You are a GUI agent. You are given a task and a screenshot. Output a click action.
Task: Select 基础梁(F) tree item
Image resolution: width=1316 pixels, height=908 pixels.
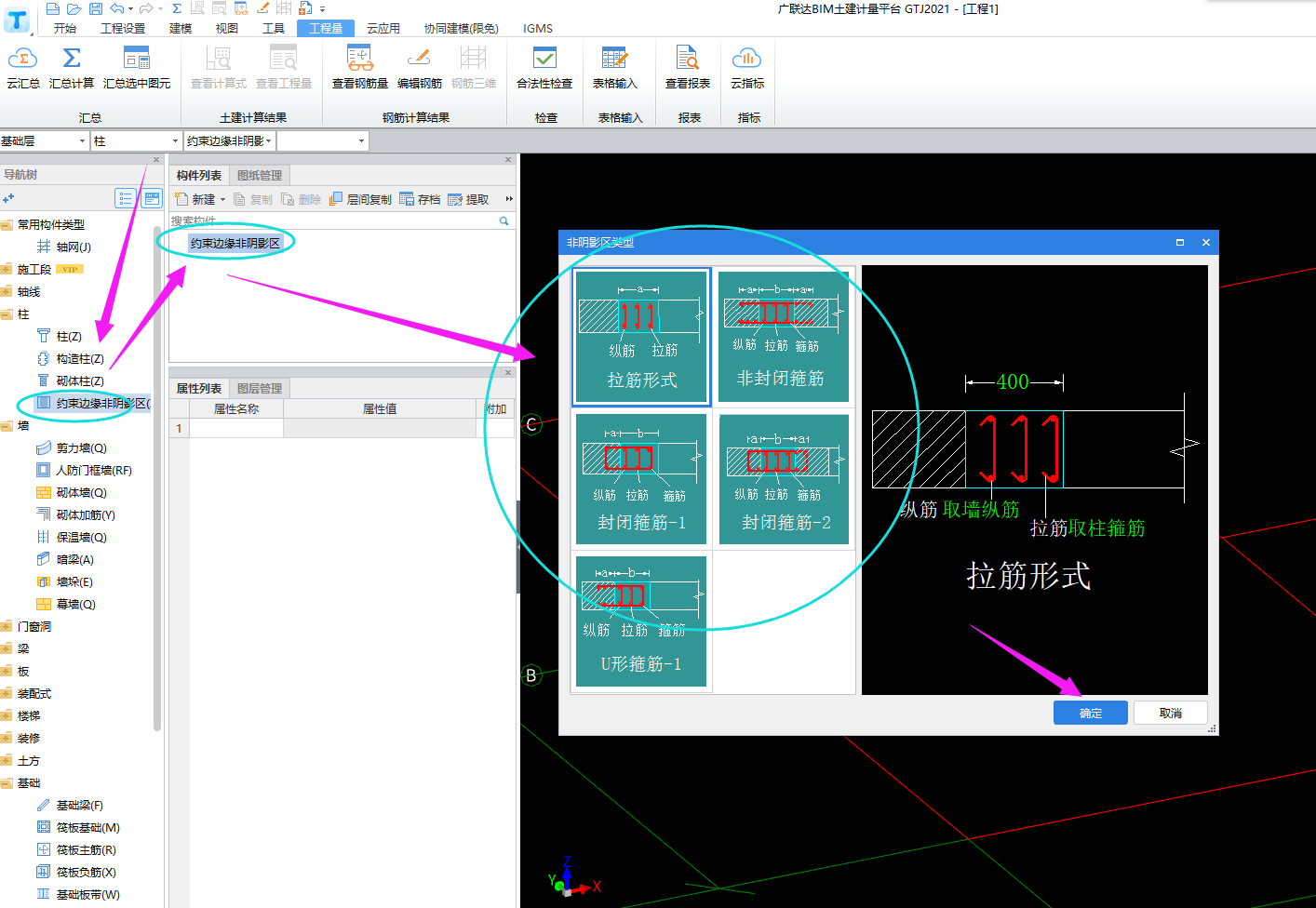70,805
